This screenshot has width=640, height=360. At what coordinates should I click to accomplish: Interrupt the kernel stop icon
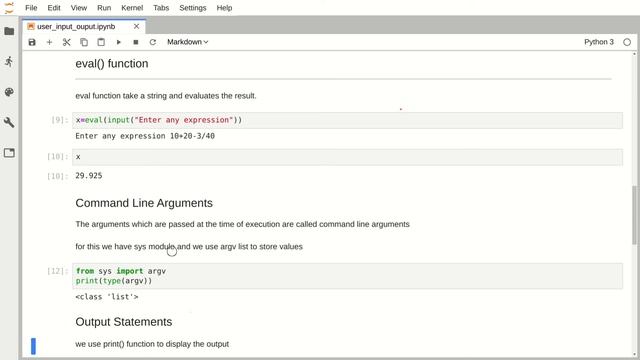click(136, 42)
